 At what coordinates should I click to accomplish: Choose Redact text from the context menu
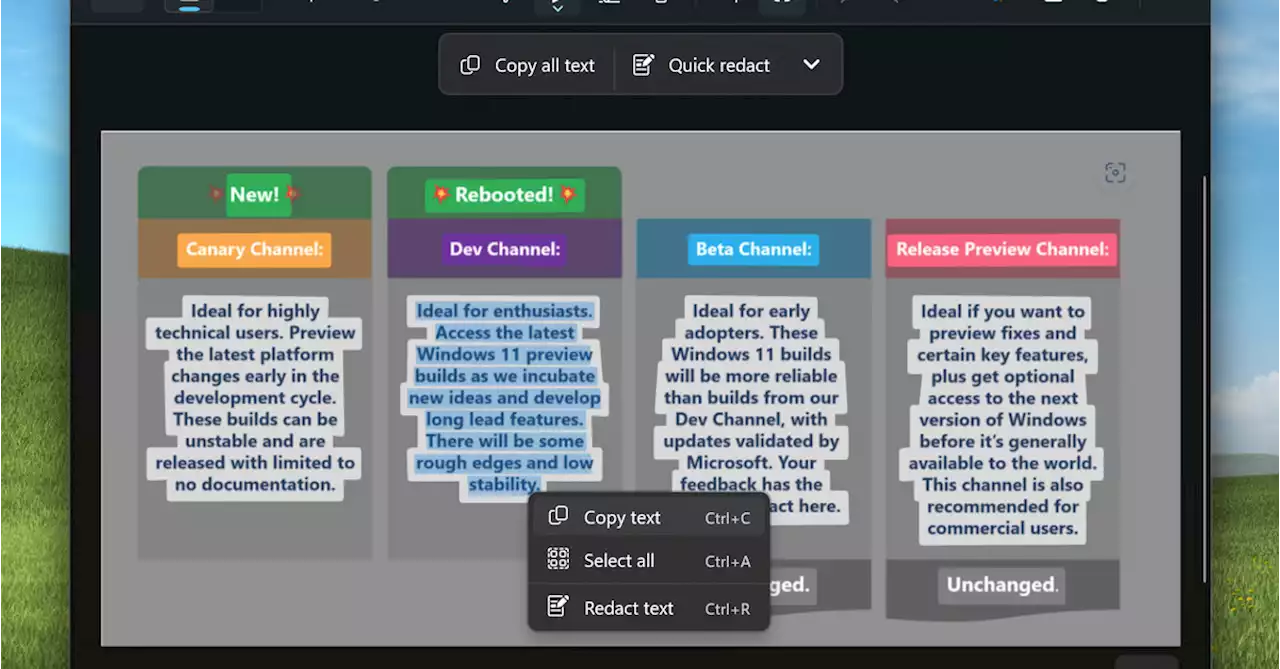pyautogui.click(x=649, y=608)
